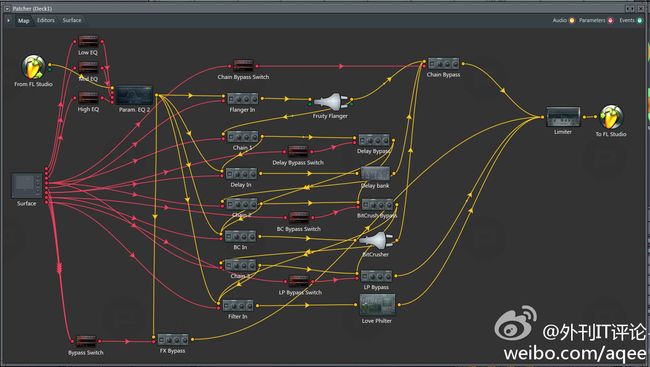Select the Delay Bypass node
Image resolution: width=650 pixels, height=367 pixels.
374,140
